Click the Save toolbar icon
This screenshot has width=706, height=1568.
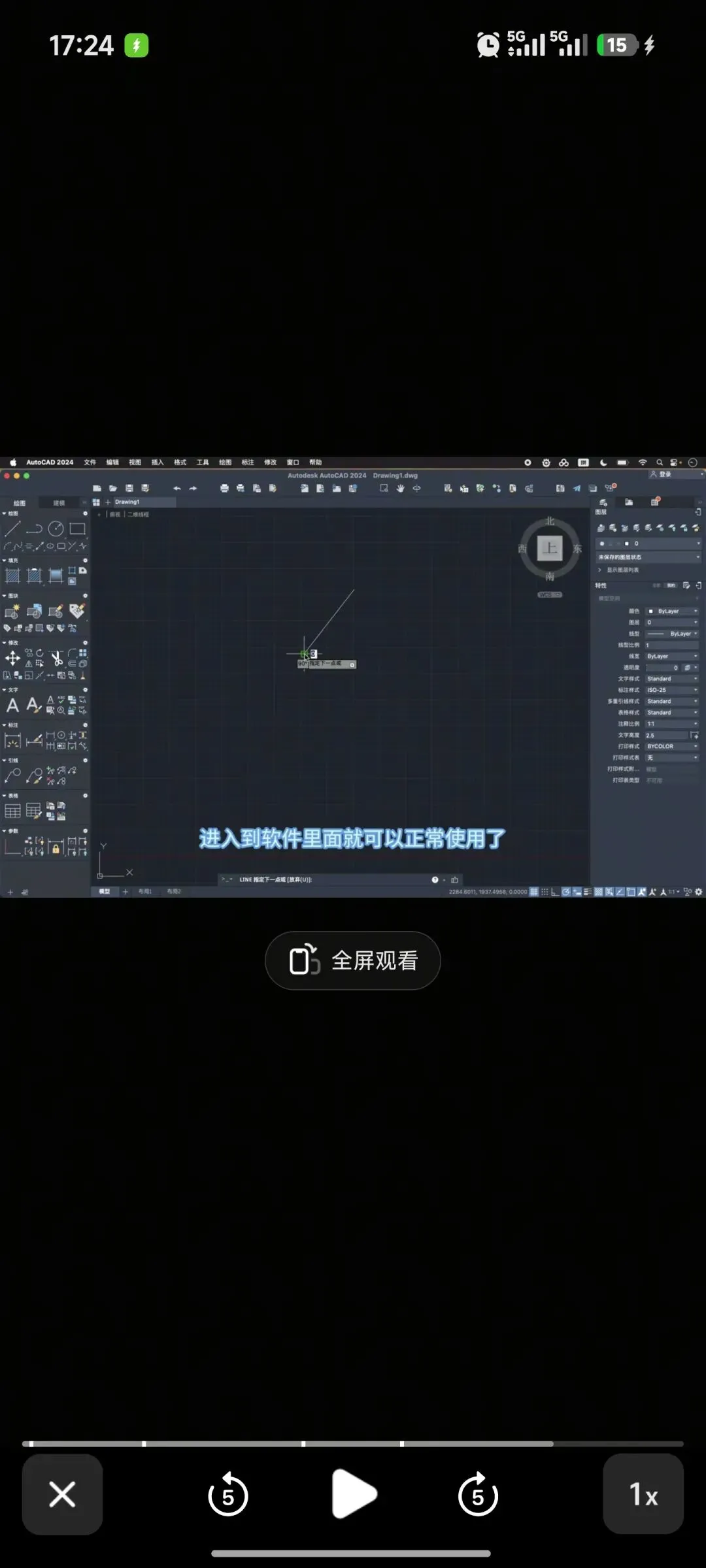coord(129,488)
